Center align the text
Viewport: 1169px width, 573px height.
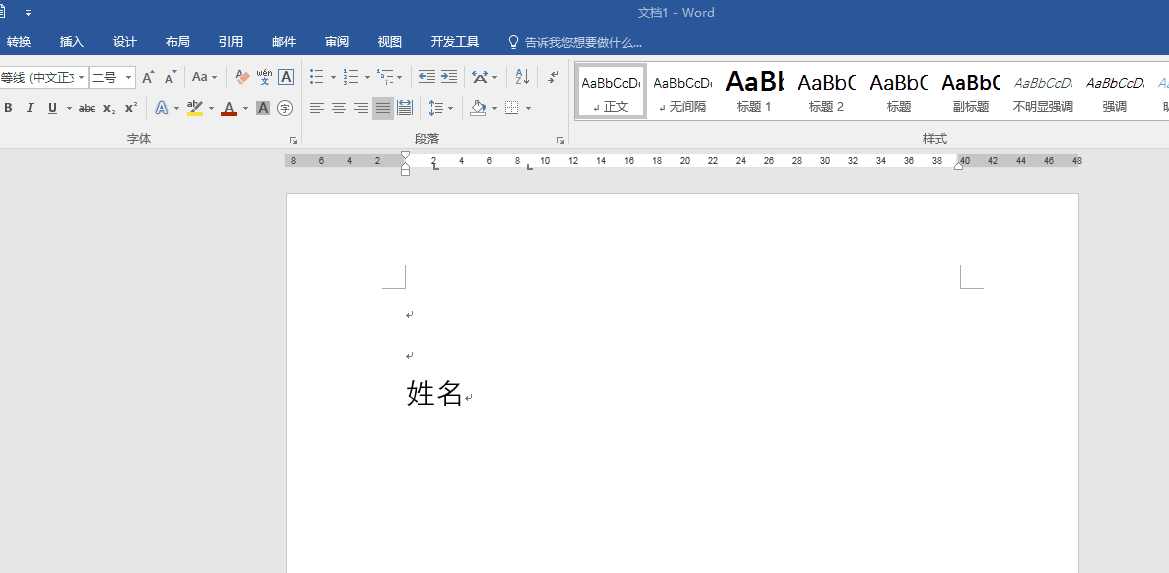tap(338, 108)
